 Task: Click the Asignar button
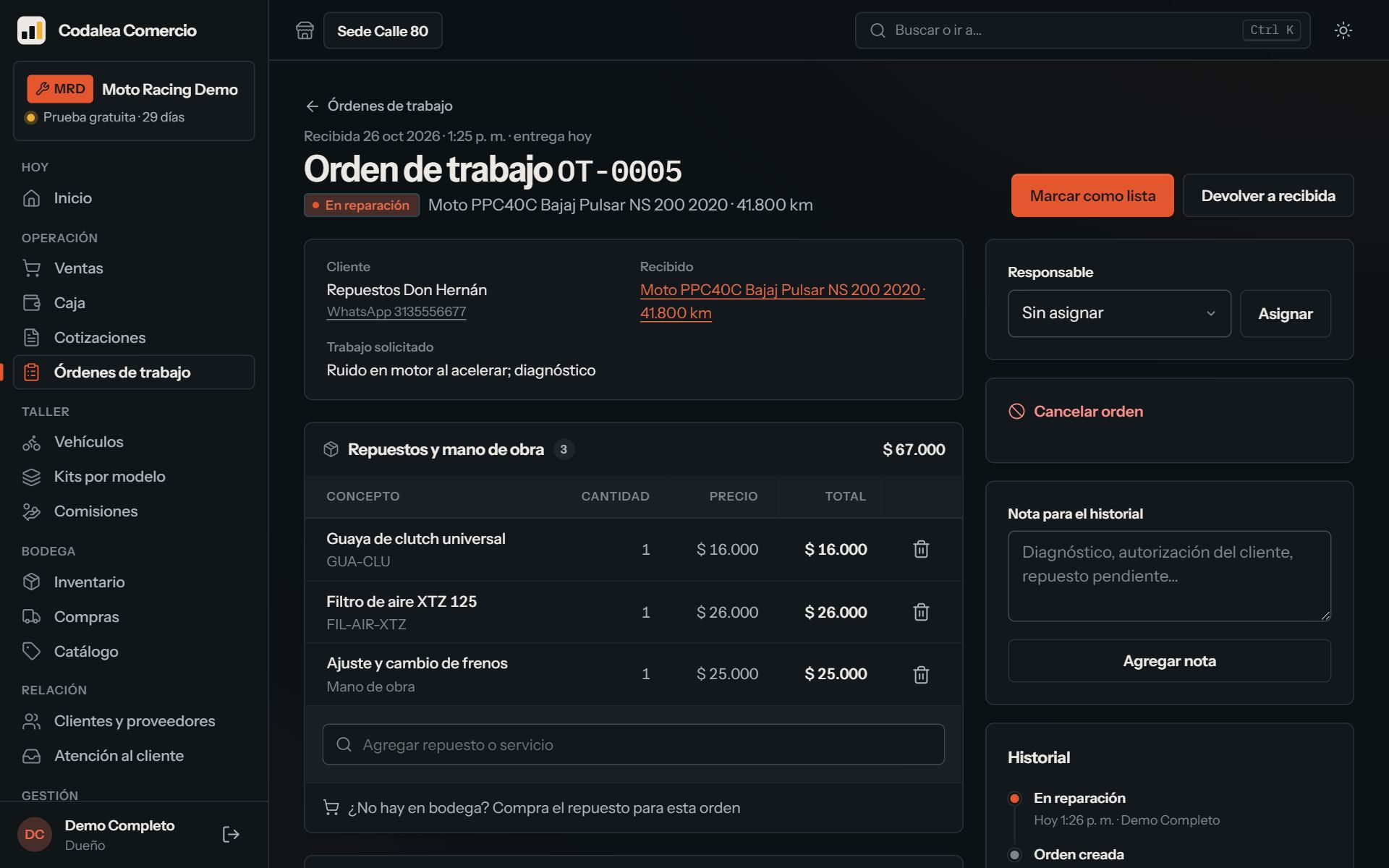pyautogui.click(x=1286, y=313)
